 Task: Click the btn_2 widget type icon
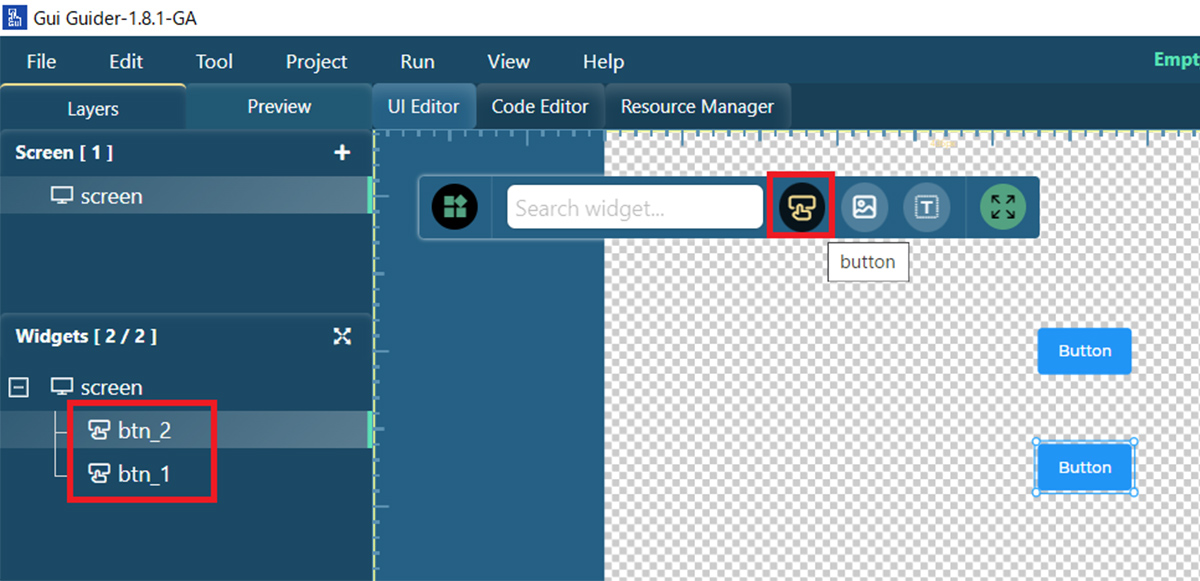click(x=98, y=430)
